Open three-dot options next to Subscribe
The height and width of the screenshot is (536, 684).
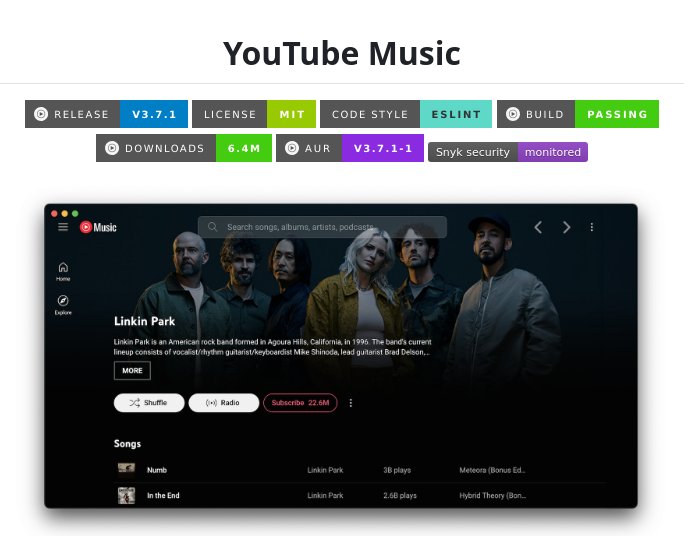point(351,403)
